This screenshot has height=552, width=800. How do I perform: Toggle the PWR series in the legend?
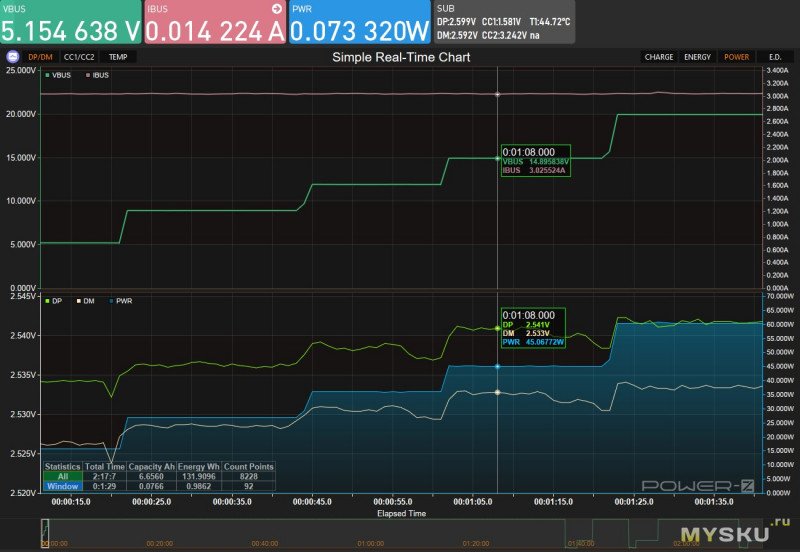(120, 301)
